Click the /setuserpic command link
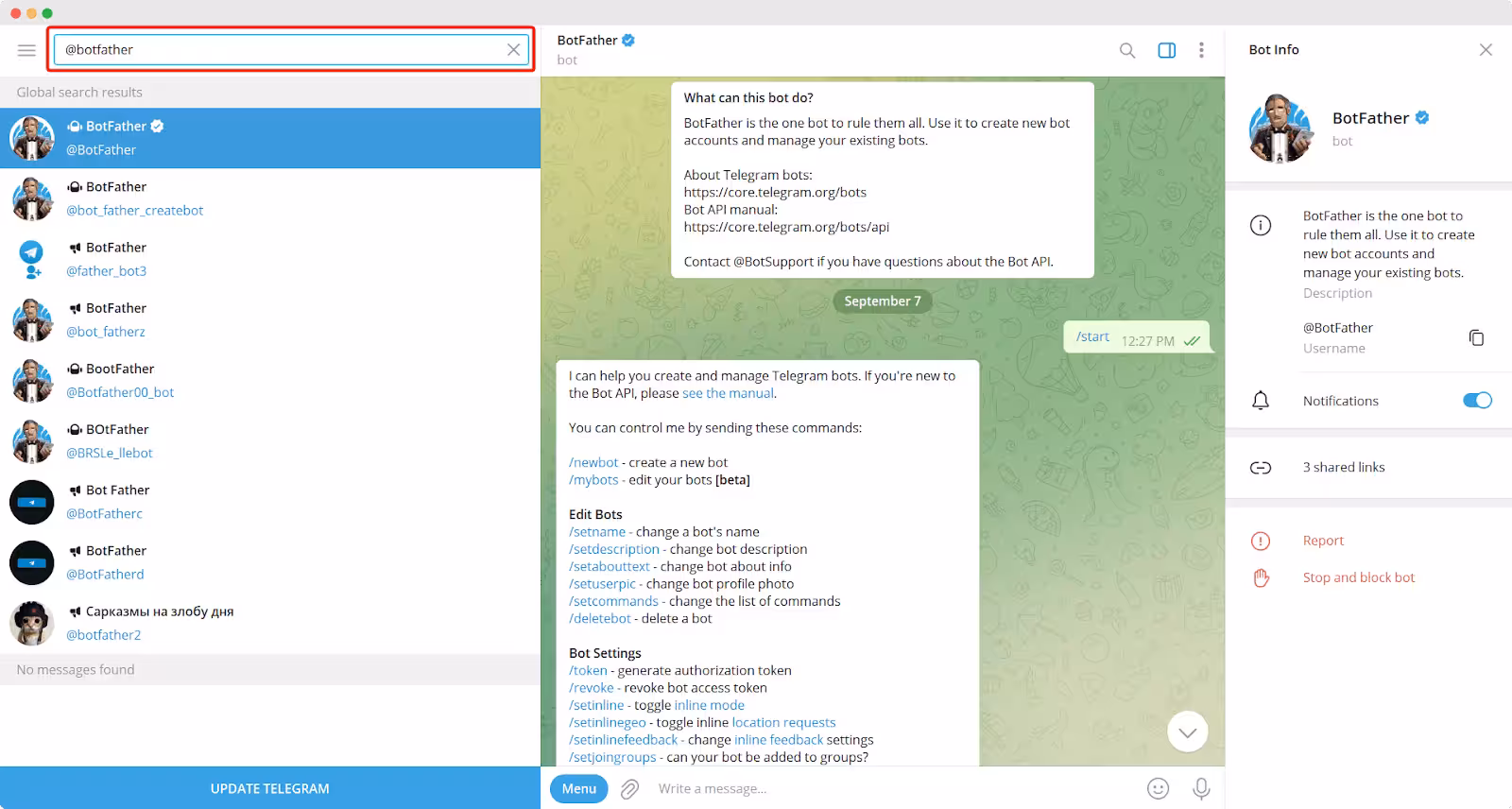 [x=602, y=584]
